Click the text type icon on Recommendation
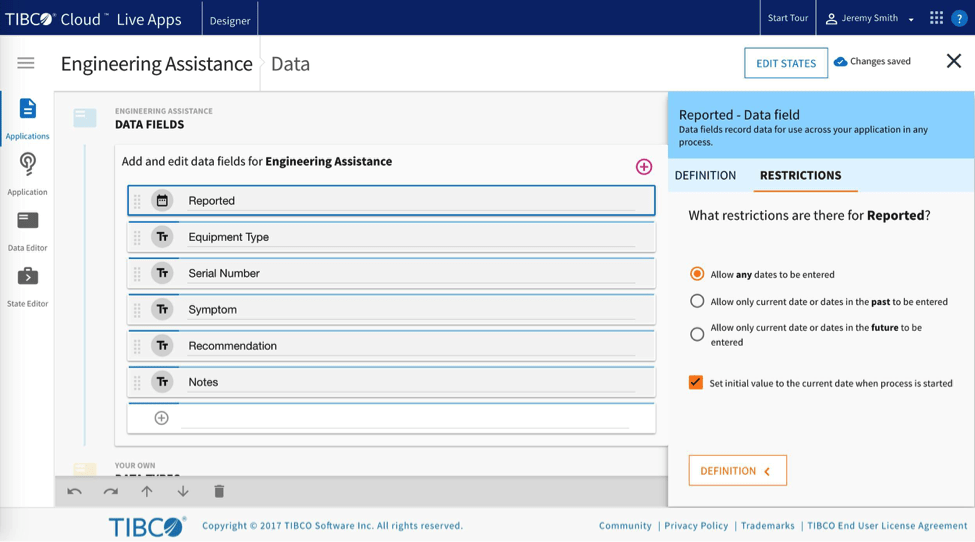This screenshot has height=542, width=975. click(x=162, y=346)
